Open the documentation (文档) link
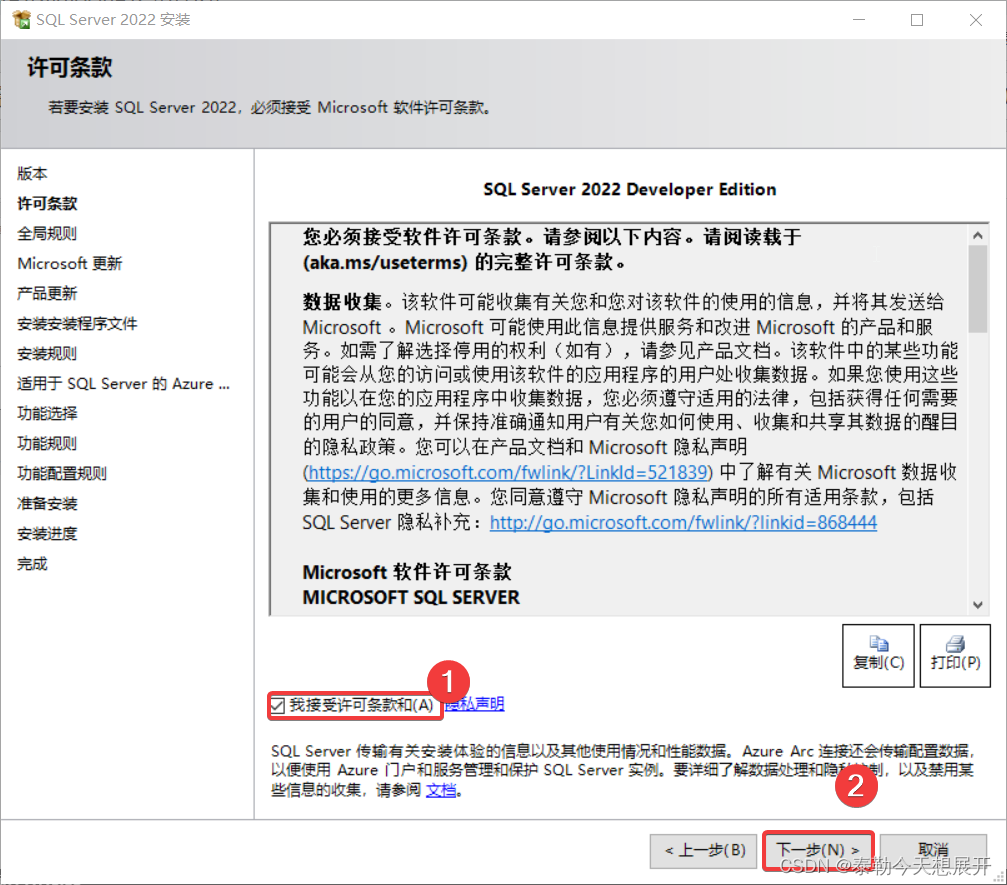Image resolution: width=1007 pixels, height=885 pixels. pos(441,789)
